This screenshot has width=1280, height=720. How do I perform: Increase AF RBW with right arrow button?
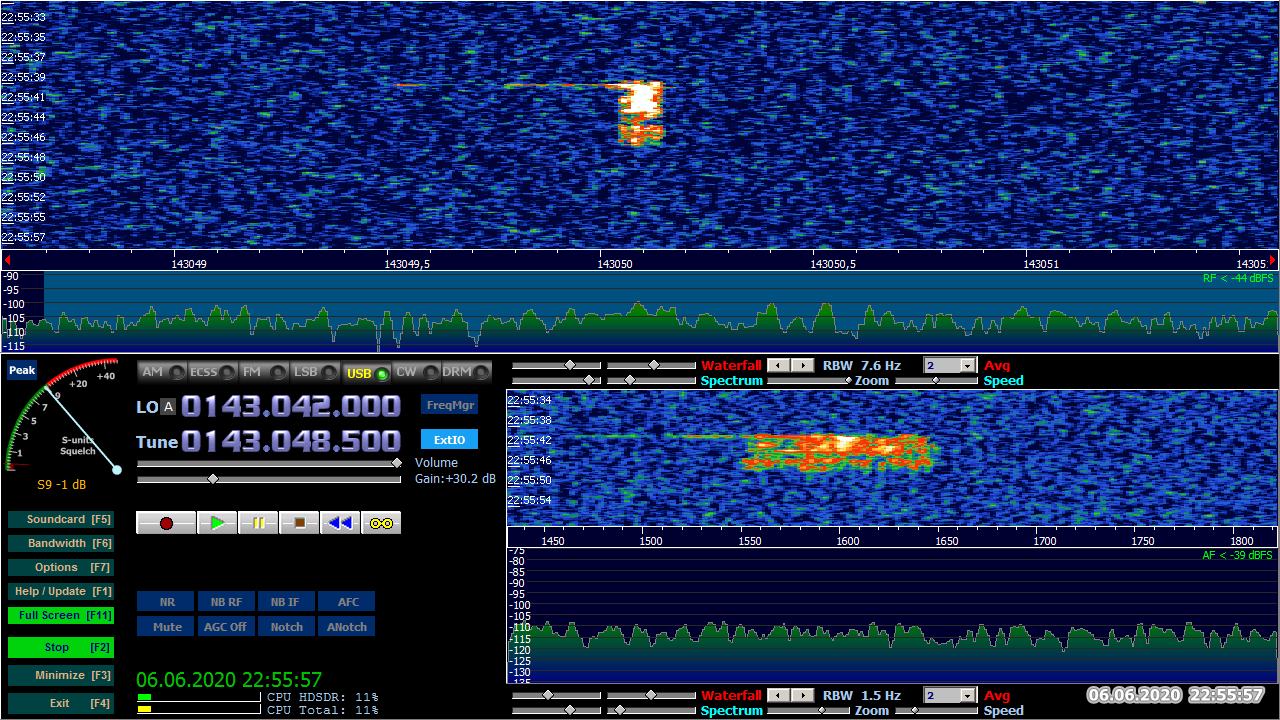point(802,696)
